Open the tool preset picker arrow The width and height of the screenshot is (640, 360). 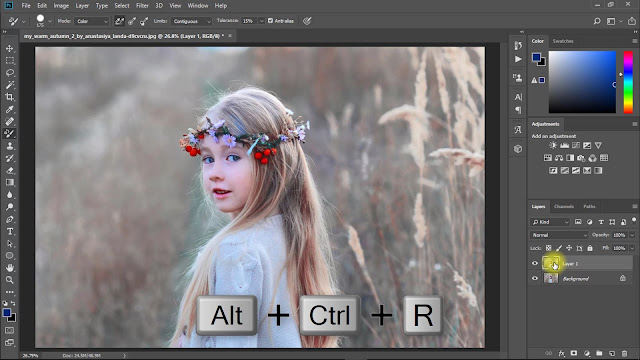pos(23,21)
